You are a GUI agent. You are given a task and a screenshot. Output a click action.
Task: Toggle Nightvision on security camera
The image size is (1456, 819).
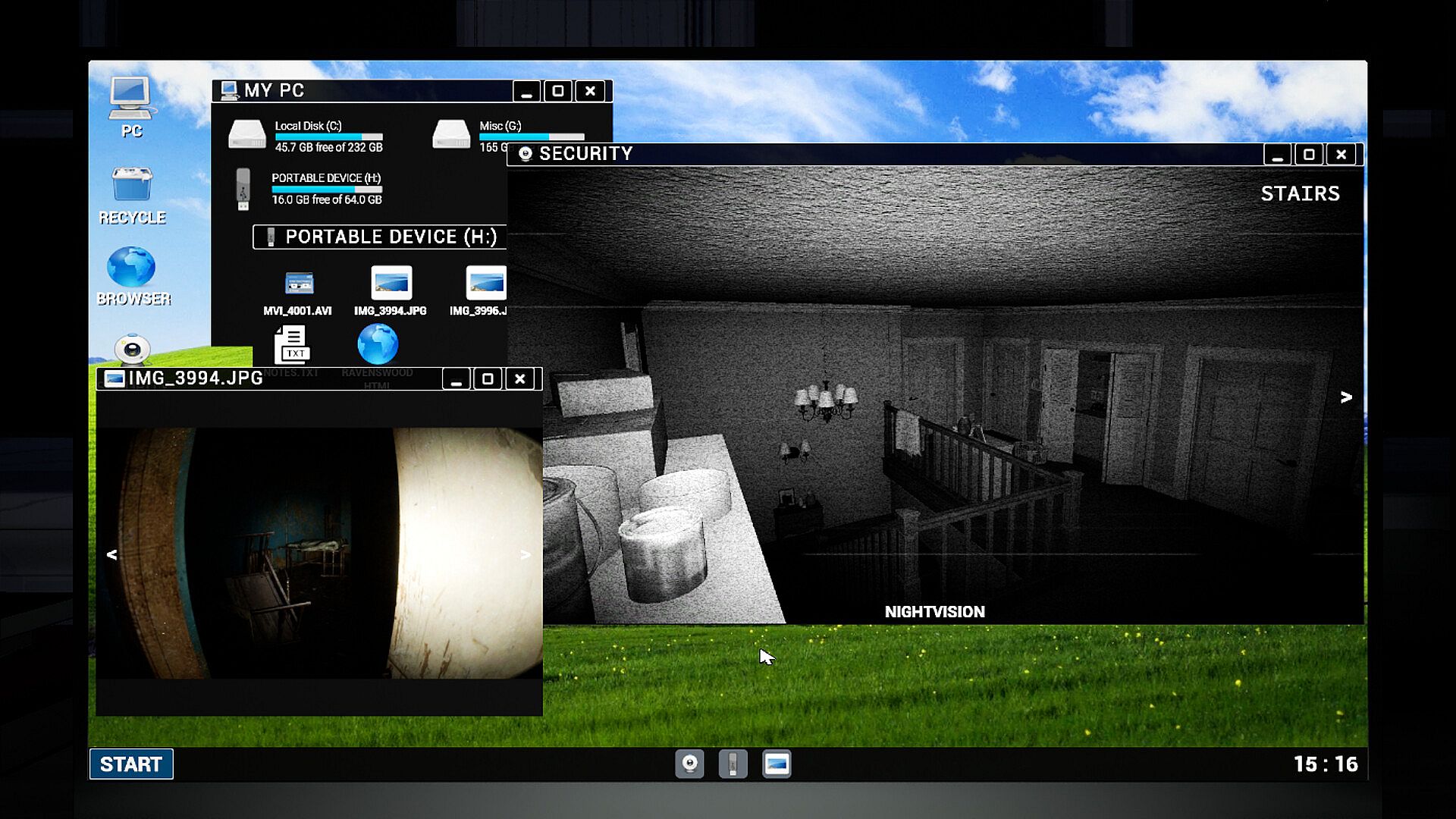[x=934, y=612]
